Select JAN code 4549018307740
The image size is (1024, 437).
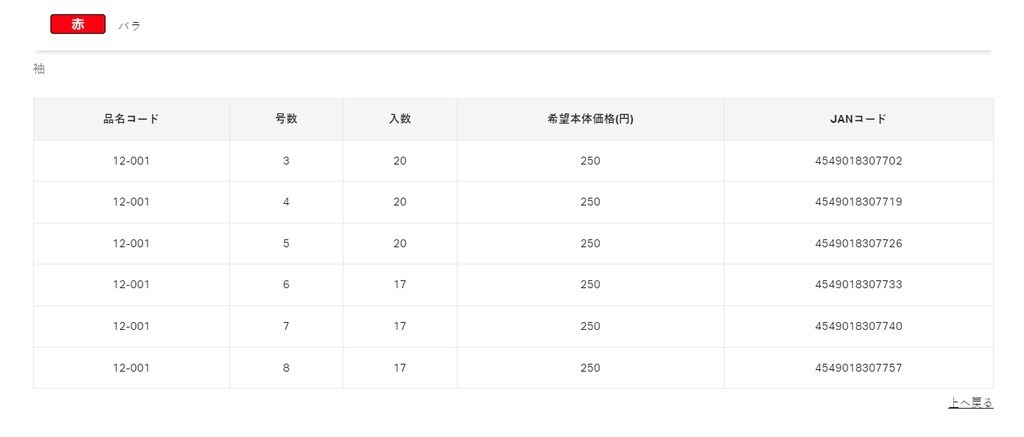858,326
